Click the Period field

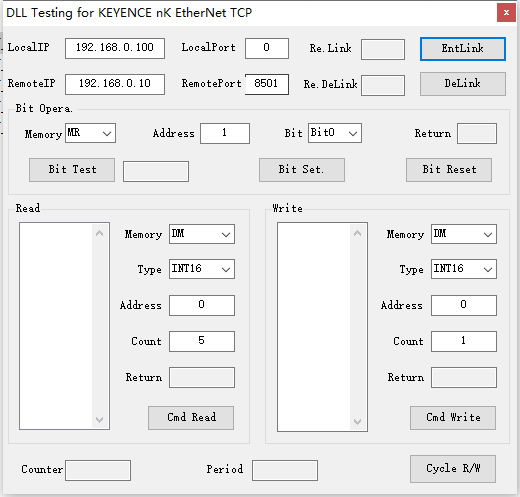point(285,470)
